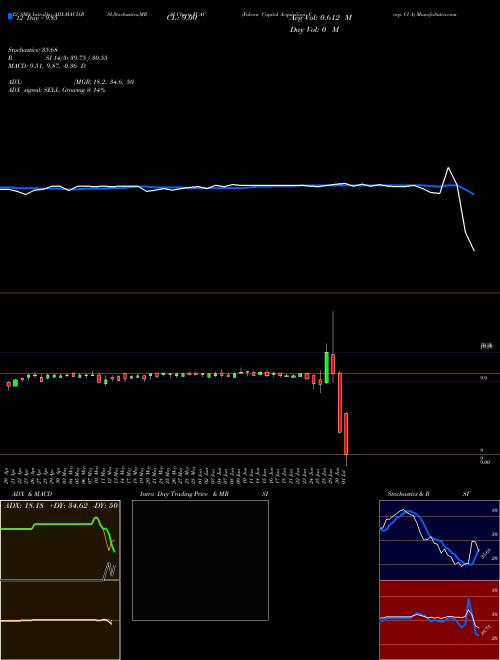500x660 pixels.
Task: Click the last red candlestick on the chart
Action: click(x=346, y=434)
